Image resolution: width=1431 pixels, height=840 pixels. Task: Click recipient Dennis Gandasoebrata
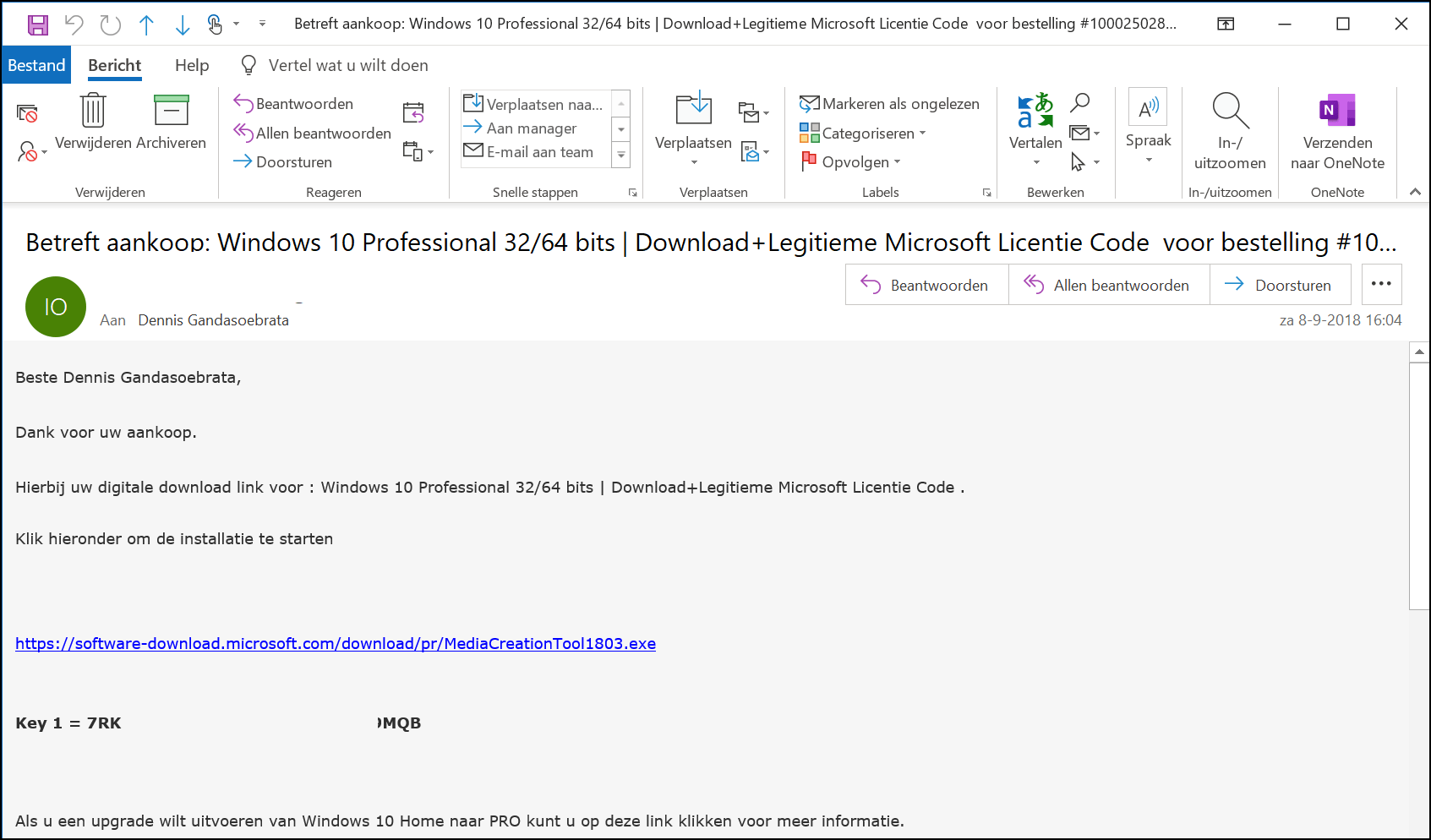tap(213, 320)
